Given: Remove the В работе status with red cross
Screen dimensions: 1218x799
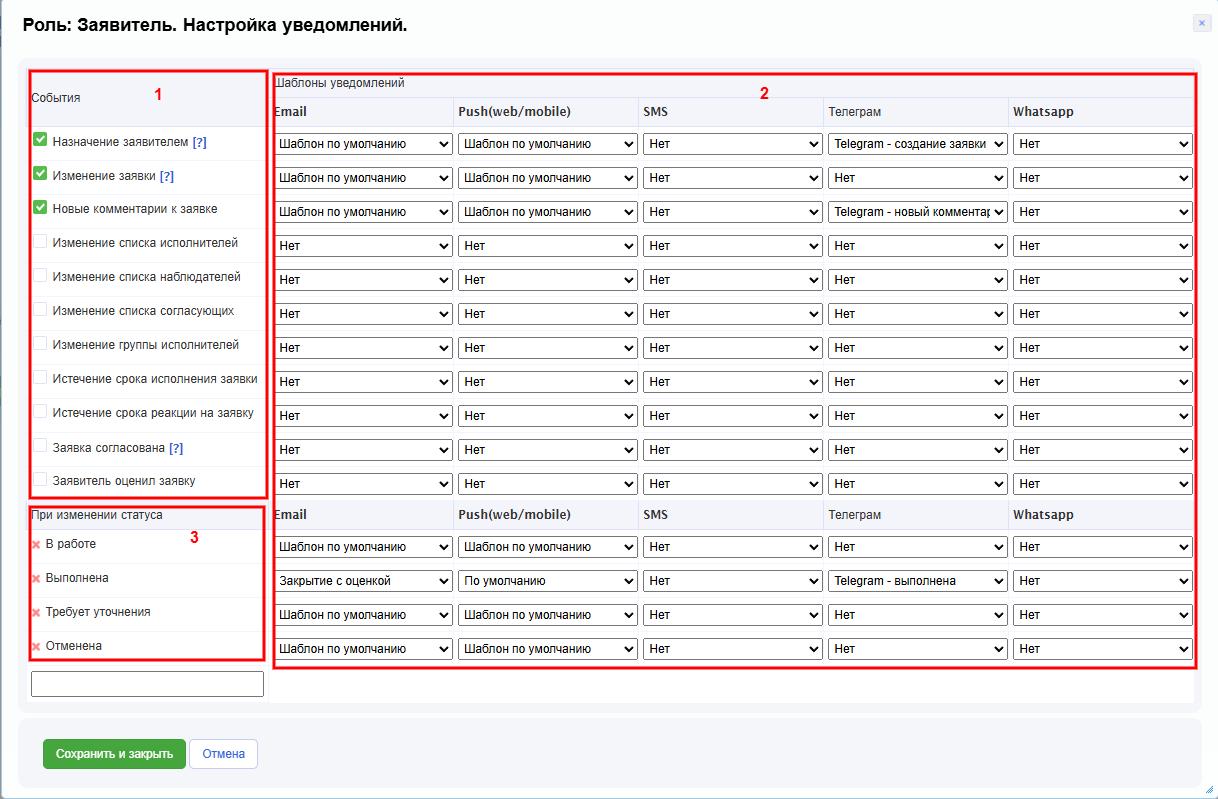Looking at the screenshot, I should click(x=36, y=545).
